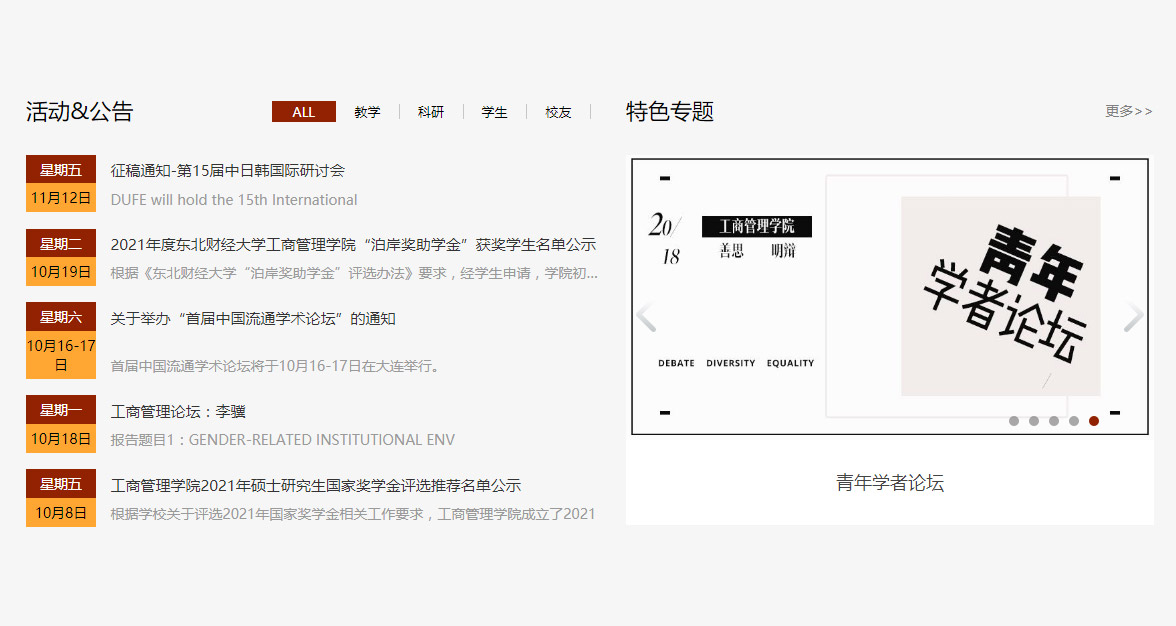Switch to the 学生 tab

(494, 112)
